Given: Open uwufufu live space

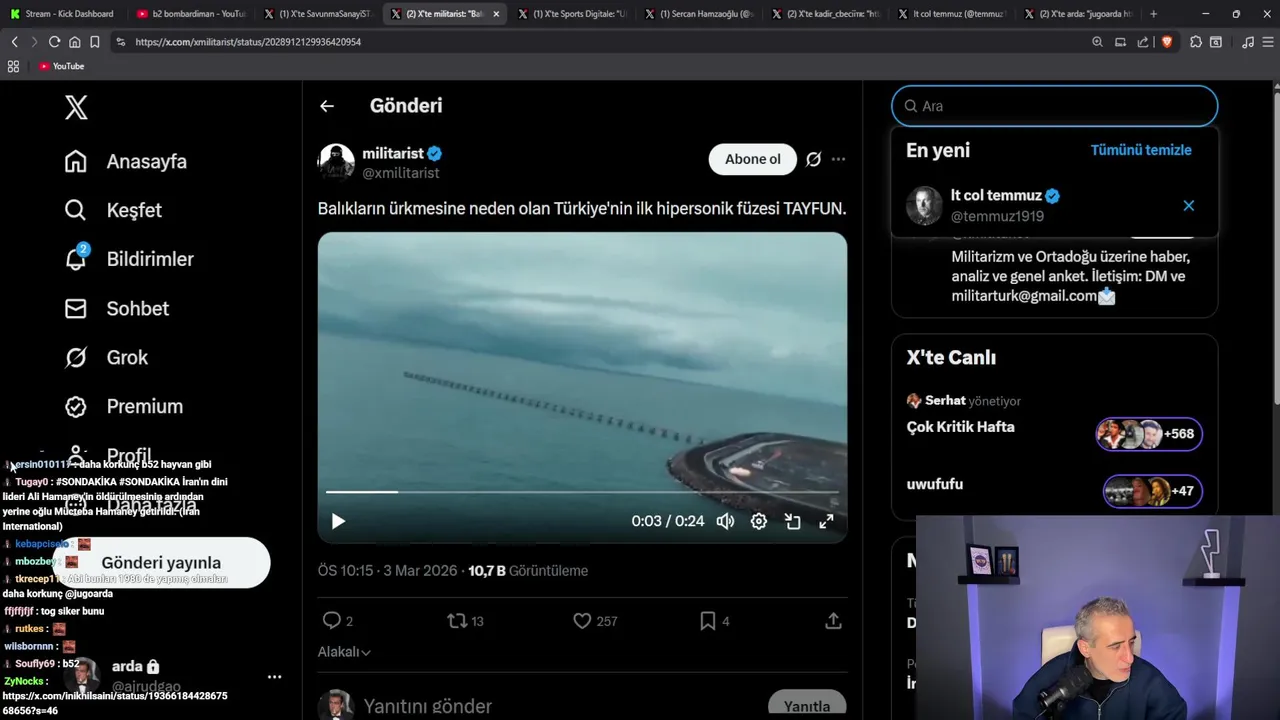Looking at the screenshot, I should coord(935,484).
